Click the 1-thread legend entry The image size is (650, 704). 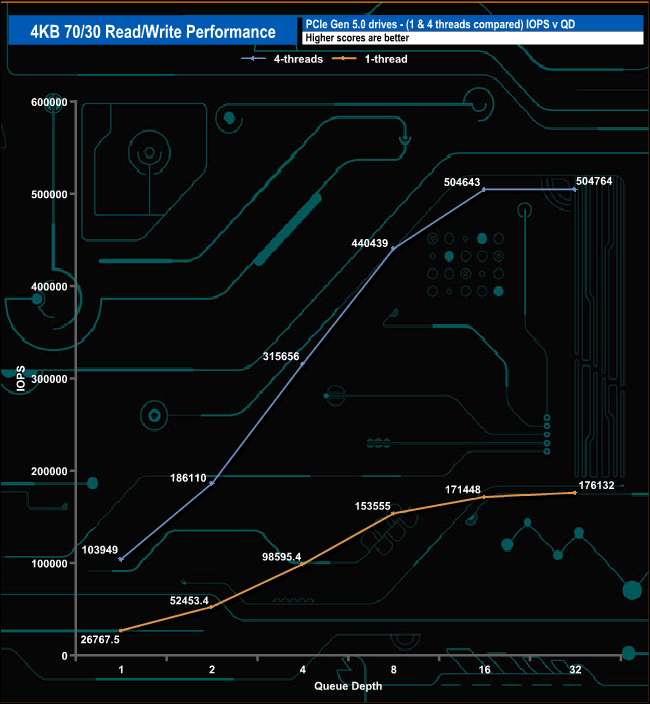(x=370, y=59)
